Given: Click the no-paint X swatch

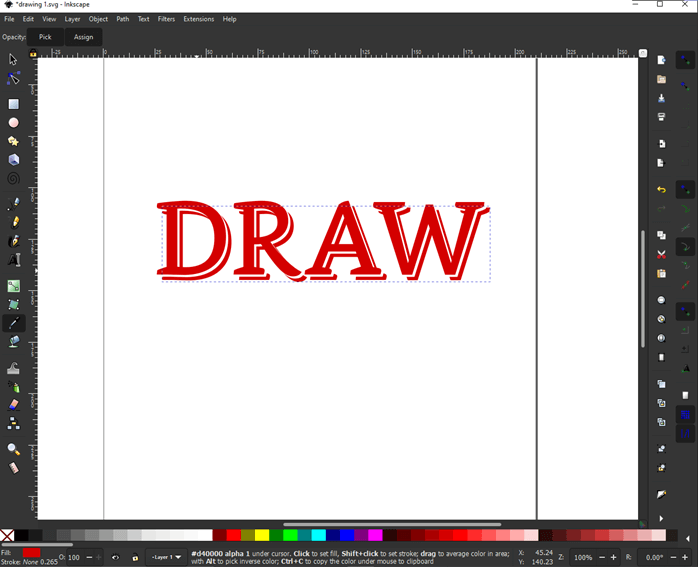Looking at the screenshot, I should (7, 535).
